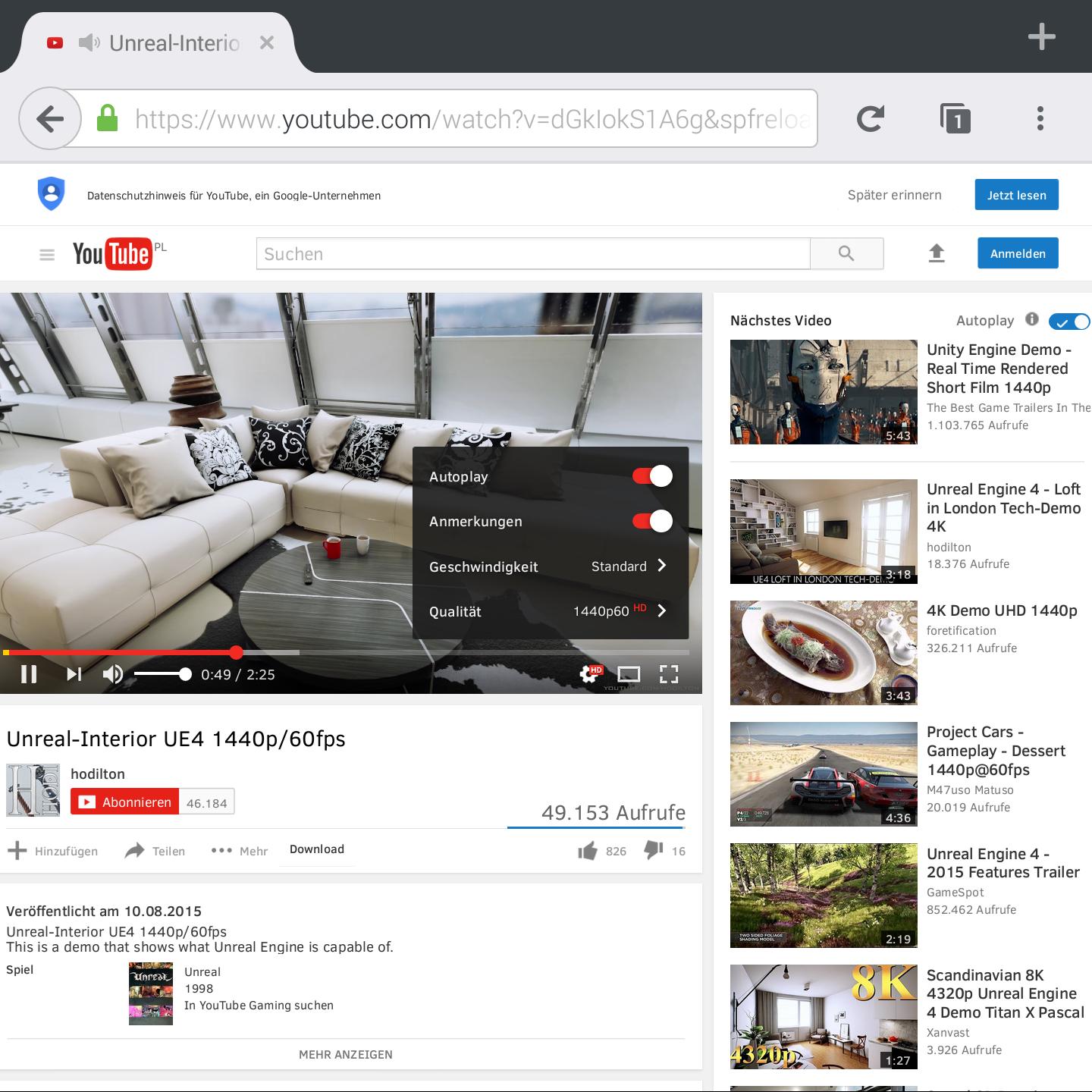The image size is (1092, 1092).
Task: Click the Xanvast channel name
Action: coord(948,1032)
